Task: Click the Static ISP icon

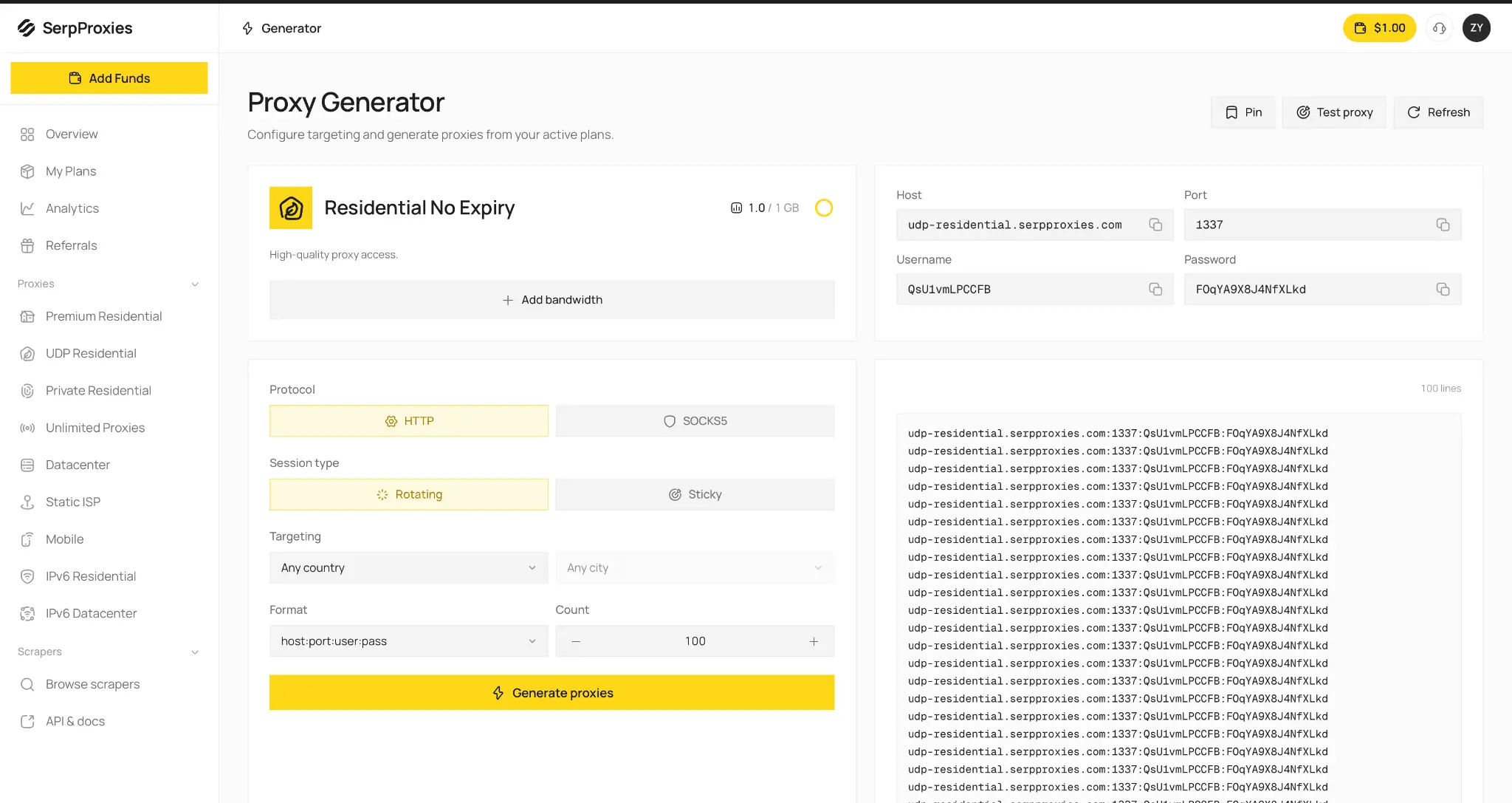Action: pos(27,502)
